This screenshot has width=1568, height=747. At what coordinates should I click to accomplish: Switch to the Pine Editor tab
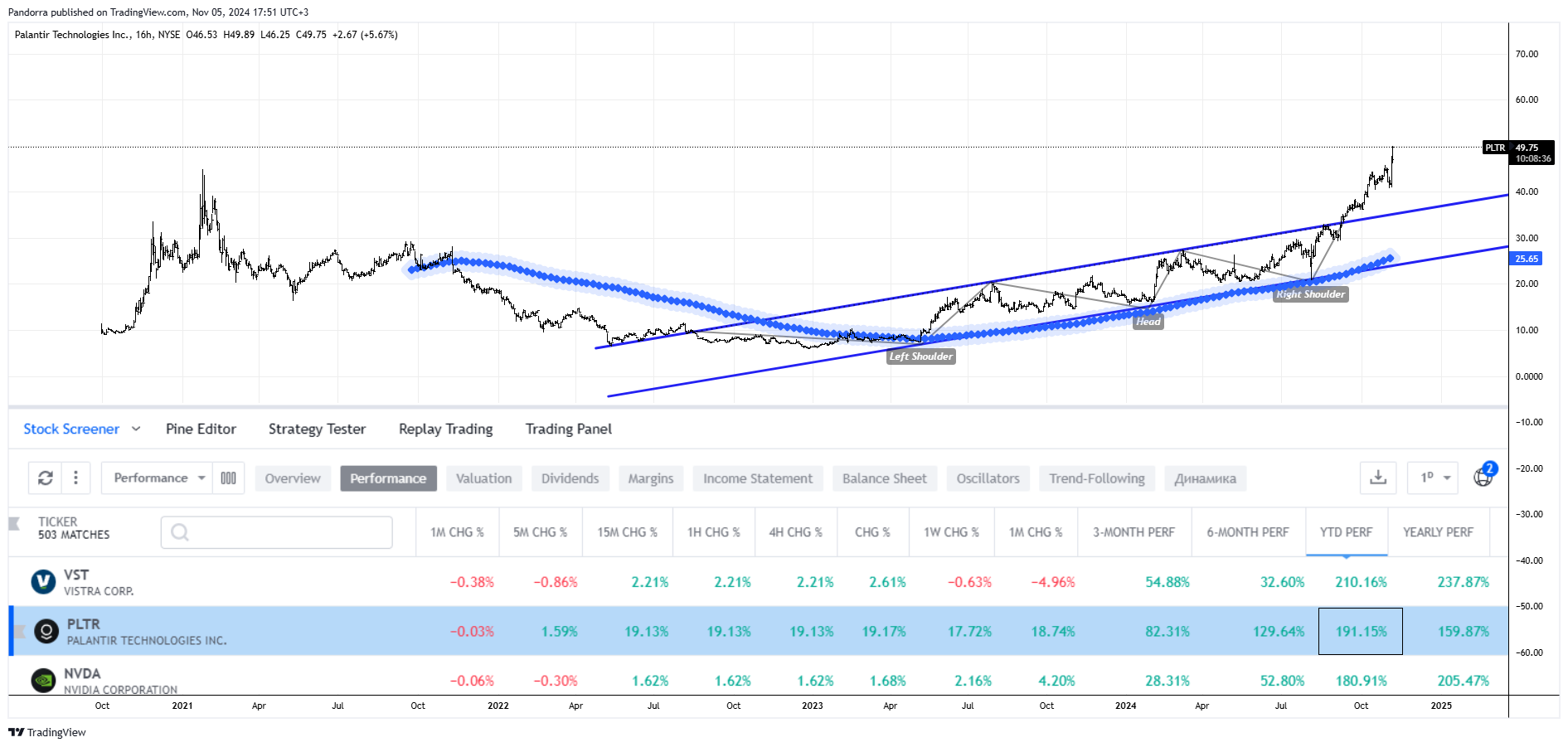pos(201,429)
